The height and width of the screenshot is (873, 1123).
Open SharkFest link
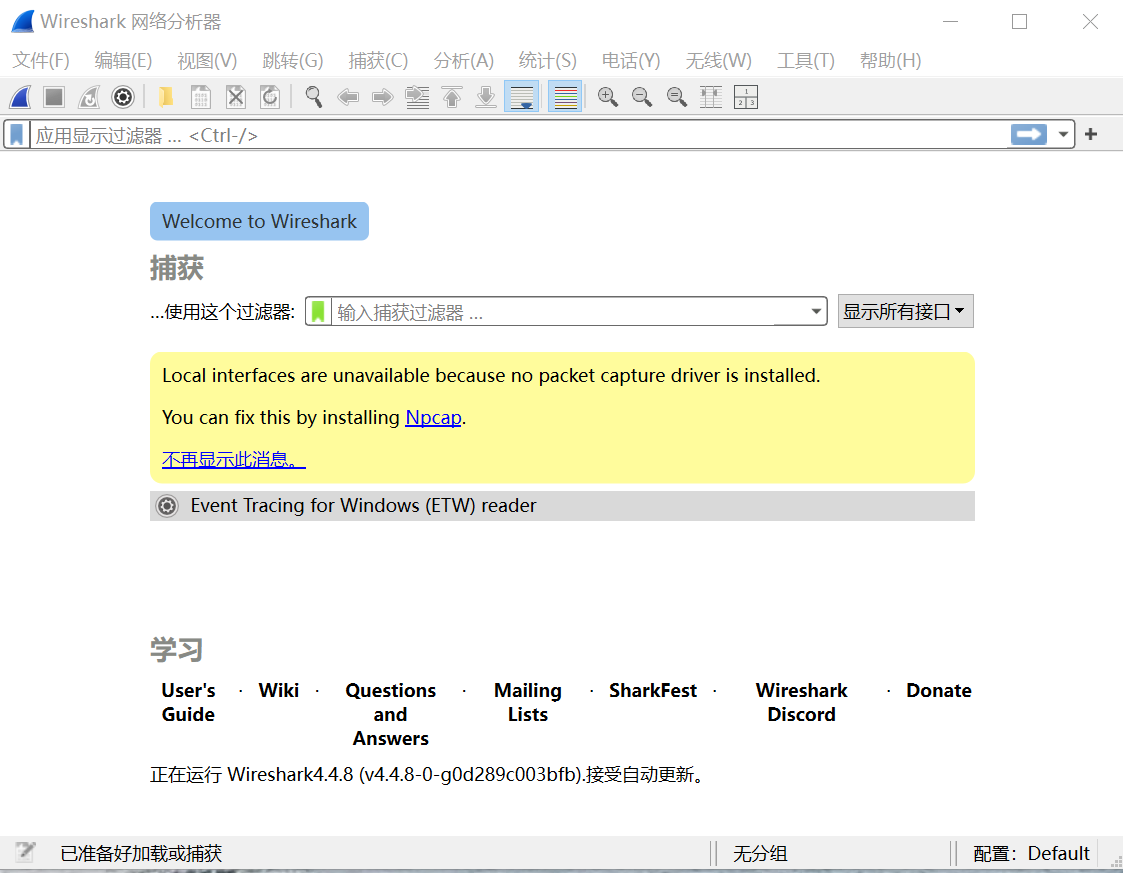click(x=652, y=690)
